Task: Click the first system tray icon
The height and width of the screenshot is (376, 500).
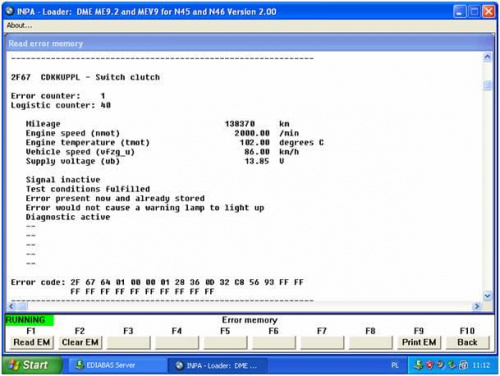Action: pos(418,365)
